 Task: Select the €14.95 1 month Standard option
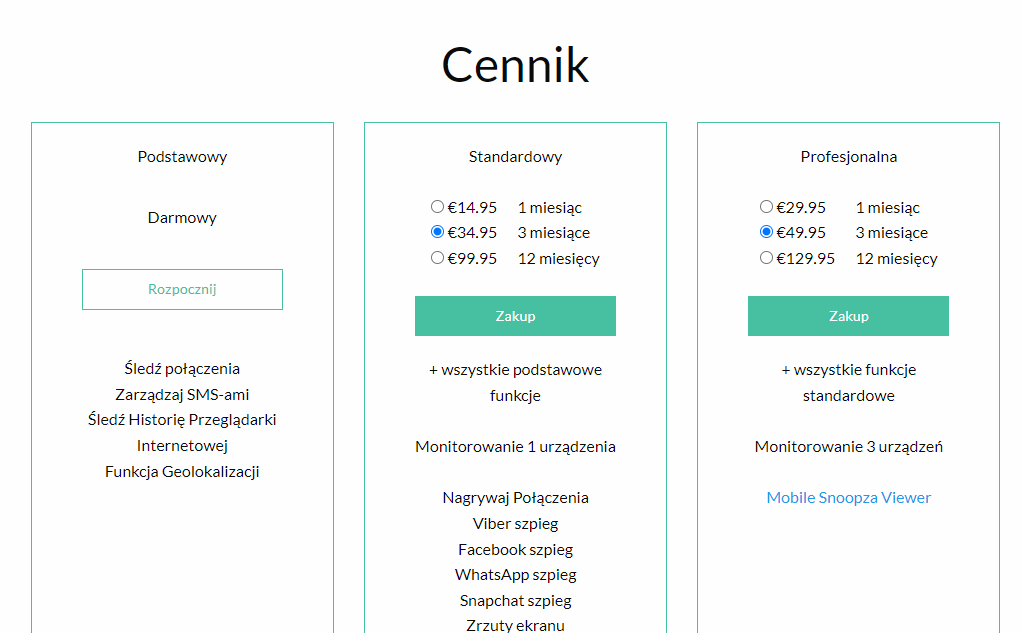(x=437, y=207)
